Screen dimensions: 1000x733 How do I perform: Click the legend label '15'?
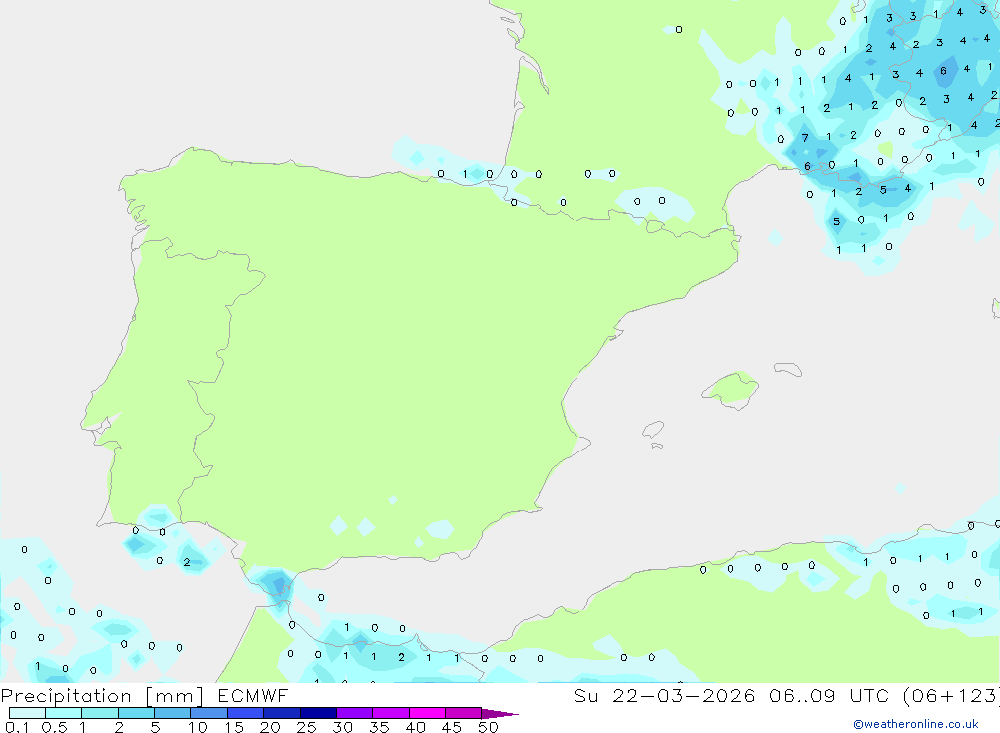(x=234, y=727)
